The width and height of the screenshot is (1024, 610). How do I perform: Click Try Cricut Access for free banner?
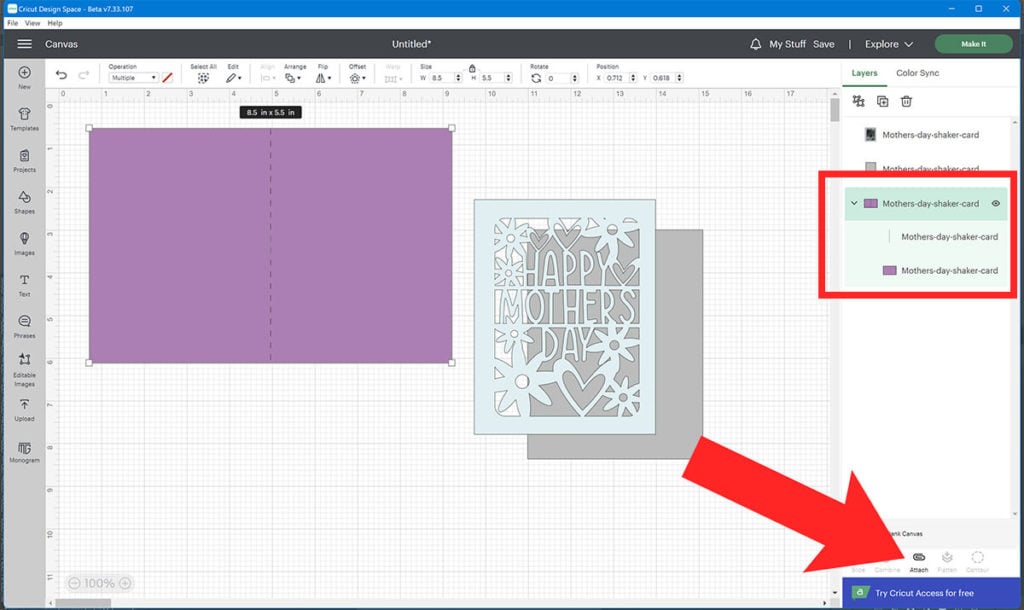pos(930,592)
